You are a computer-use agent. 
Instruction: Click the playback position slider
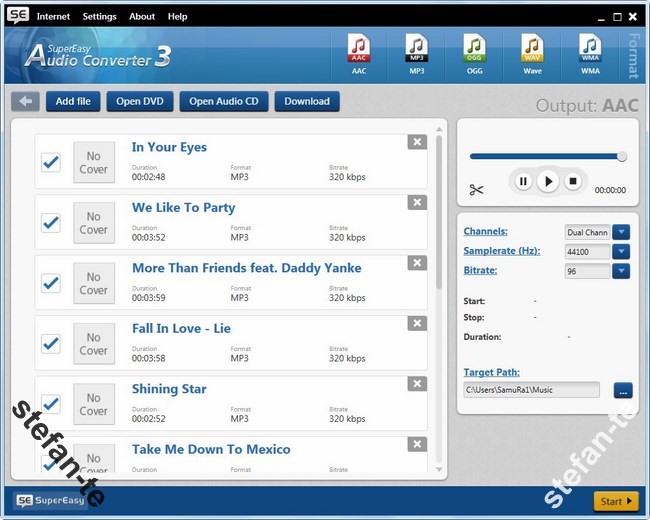pyautogui.click(x=545, y=156)
